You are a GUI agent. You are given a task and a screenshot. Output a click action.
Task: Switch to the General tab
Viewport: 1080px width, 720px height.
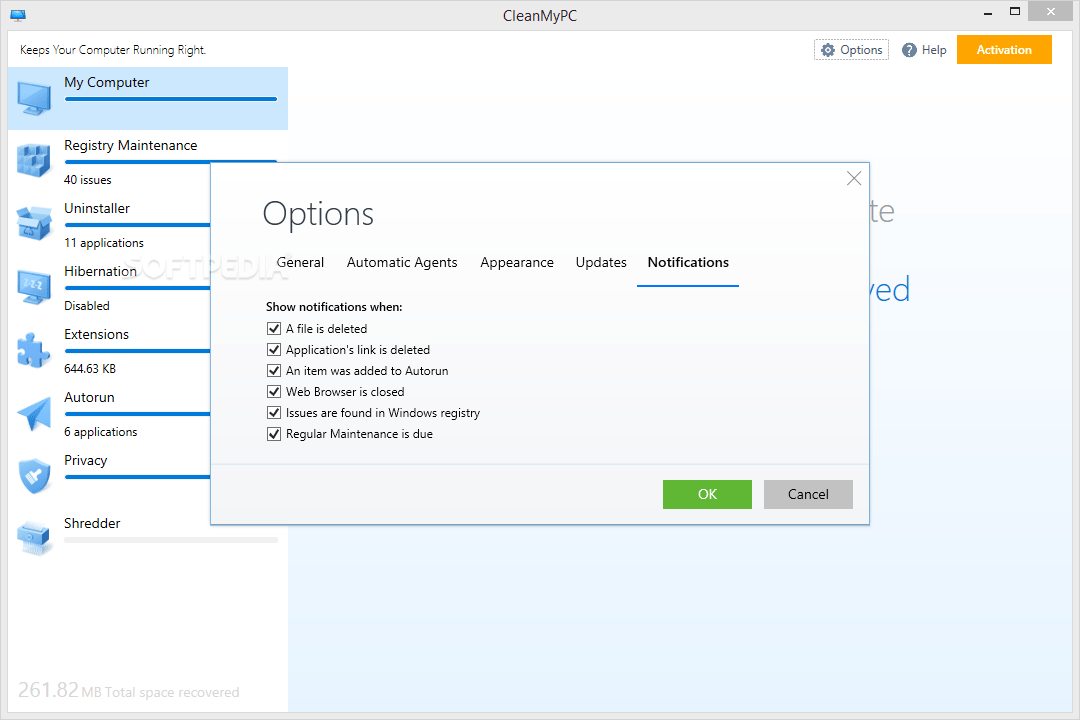click(300, 263)
